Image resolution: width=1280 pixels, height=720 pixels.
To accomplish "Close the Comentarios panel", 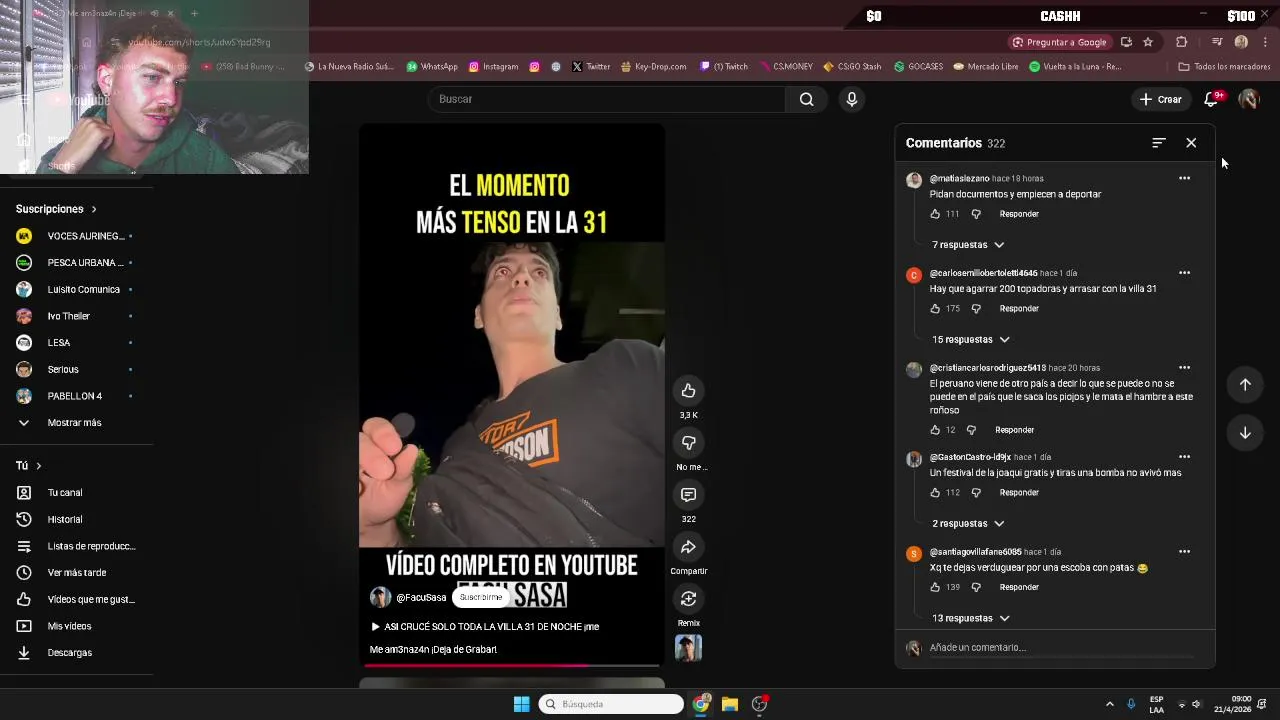I will [x=1191, y=143].
